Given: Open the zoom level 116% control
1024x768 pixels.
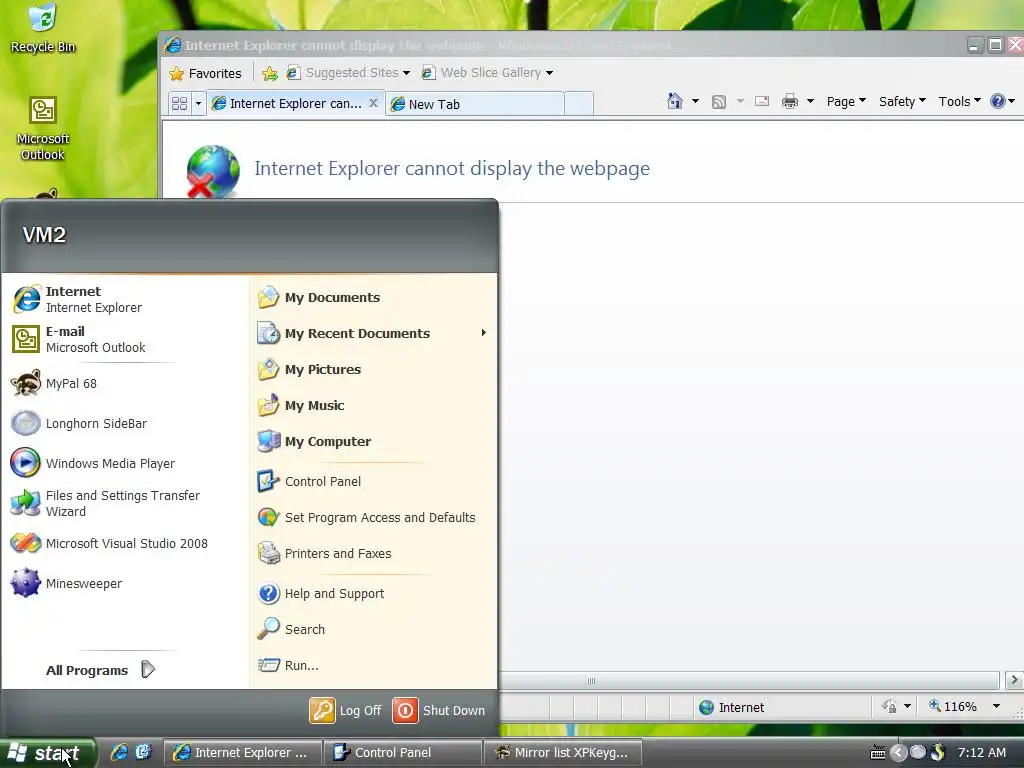Looking at the screenshot, I should [x=964, y=706].
